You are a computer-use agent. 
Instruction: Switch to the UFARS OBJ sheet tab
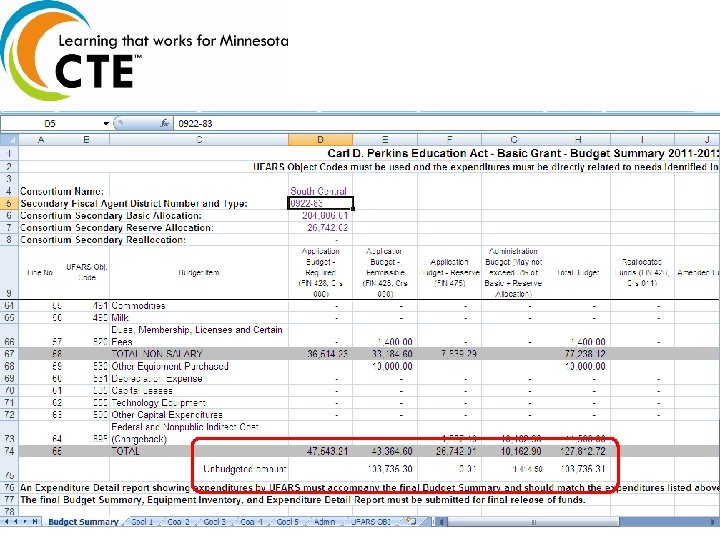[x=371, y=522]
